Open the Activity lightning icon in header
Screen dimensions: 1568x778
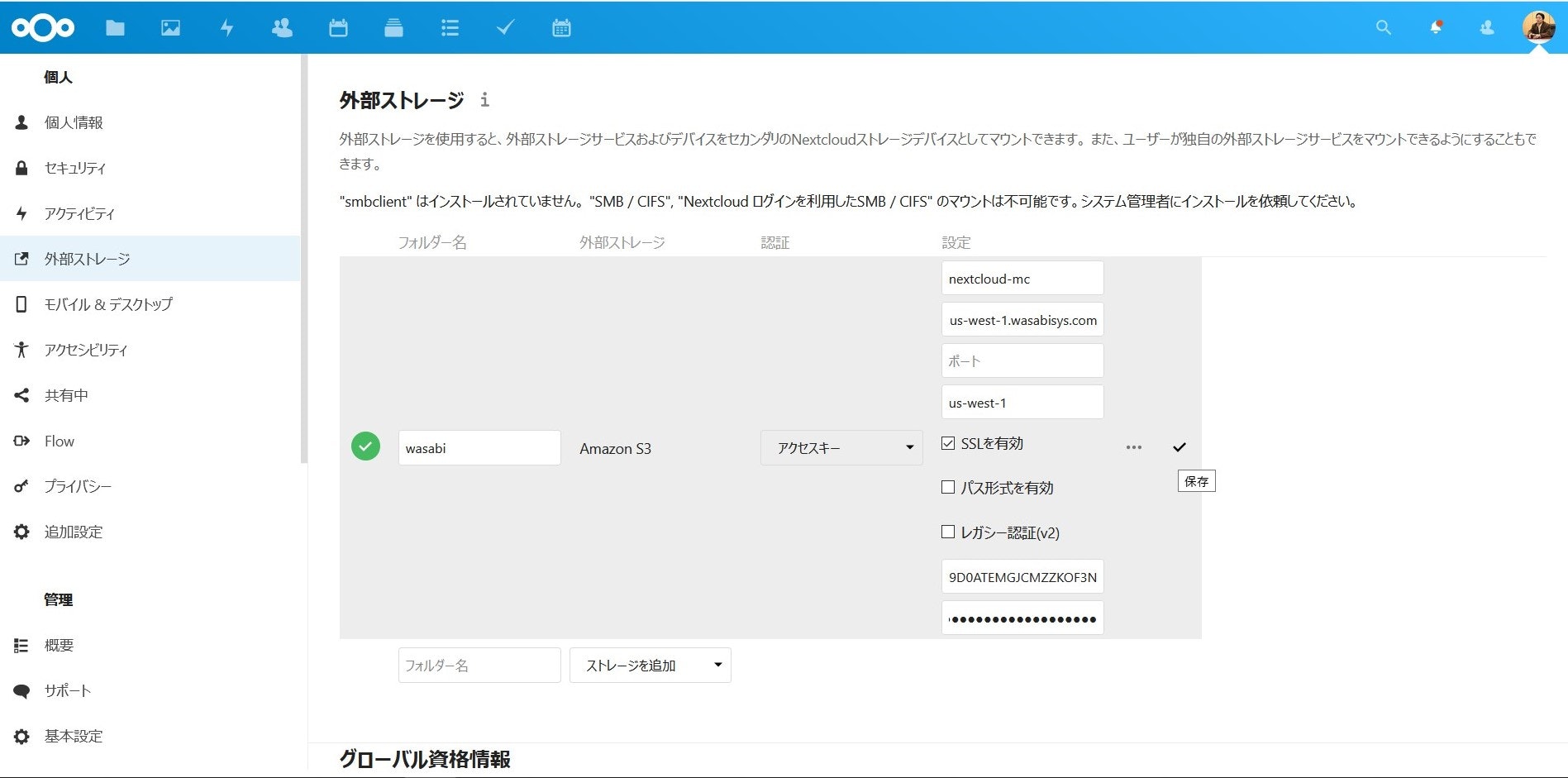pyautogui.click(x=226, y=28)
